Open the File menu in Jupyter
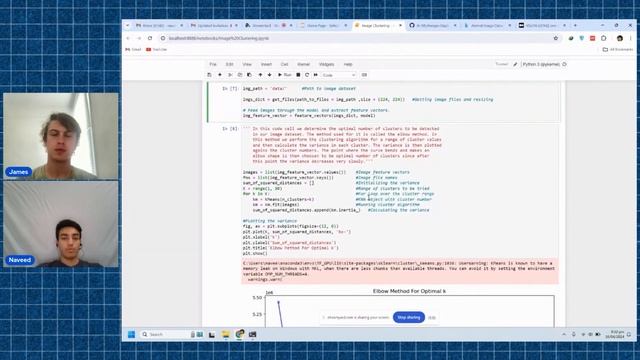Screen dimensions: 640x360 213,64
